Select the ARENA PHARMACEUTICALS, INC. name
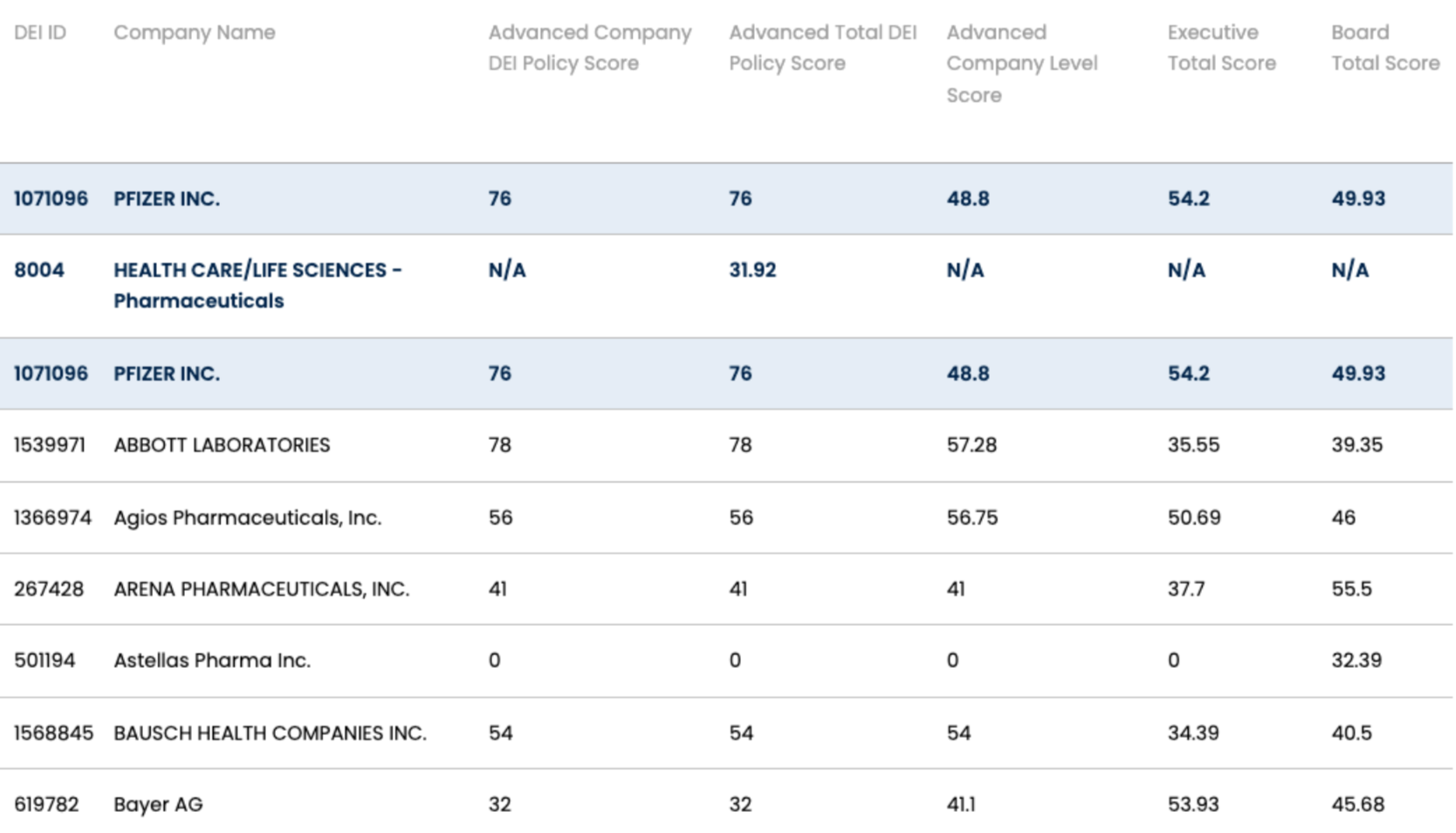Viewport: 1456px width, 833px height. point(262,589)
